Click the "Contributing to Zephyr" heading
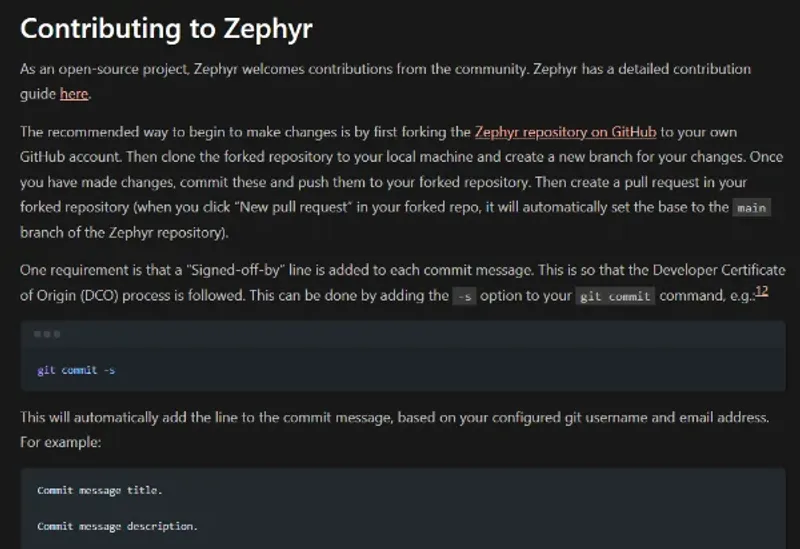The height and width of the screenshot is (549, 800). [166, 28]
